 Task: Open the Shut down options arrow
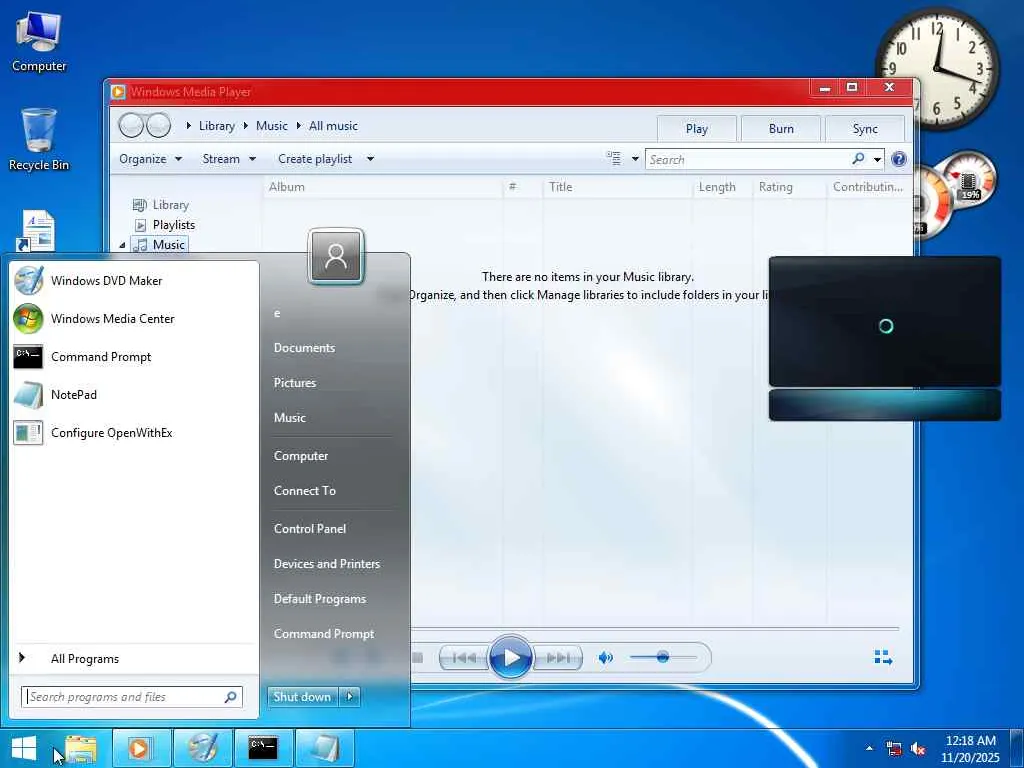[350, 697]
